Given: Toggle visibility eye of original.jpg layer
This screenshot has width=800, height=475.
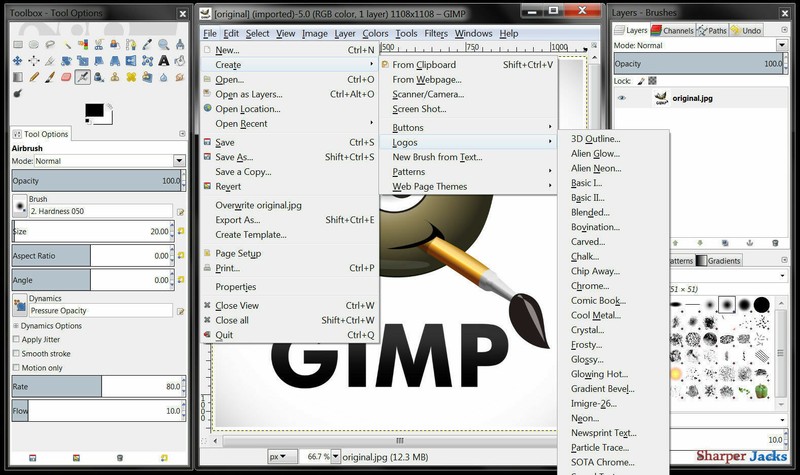Looking at the screenshot, I should [621, 98].
